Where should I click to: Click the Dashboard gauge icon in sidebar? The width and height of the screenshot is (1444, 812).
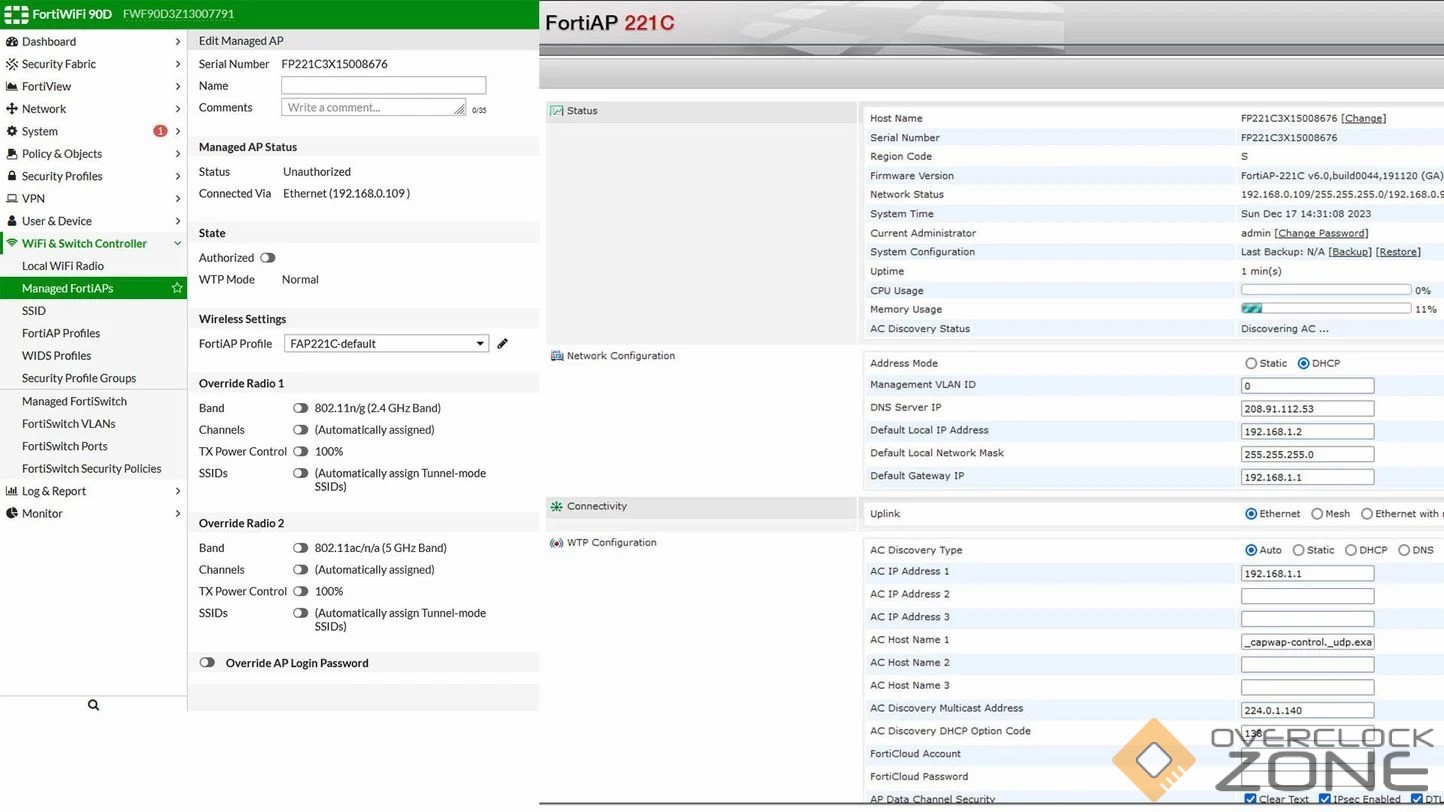click(x=13, y=42)
